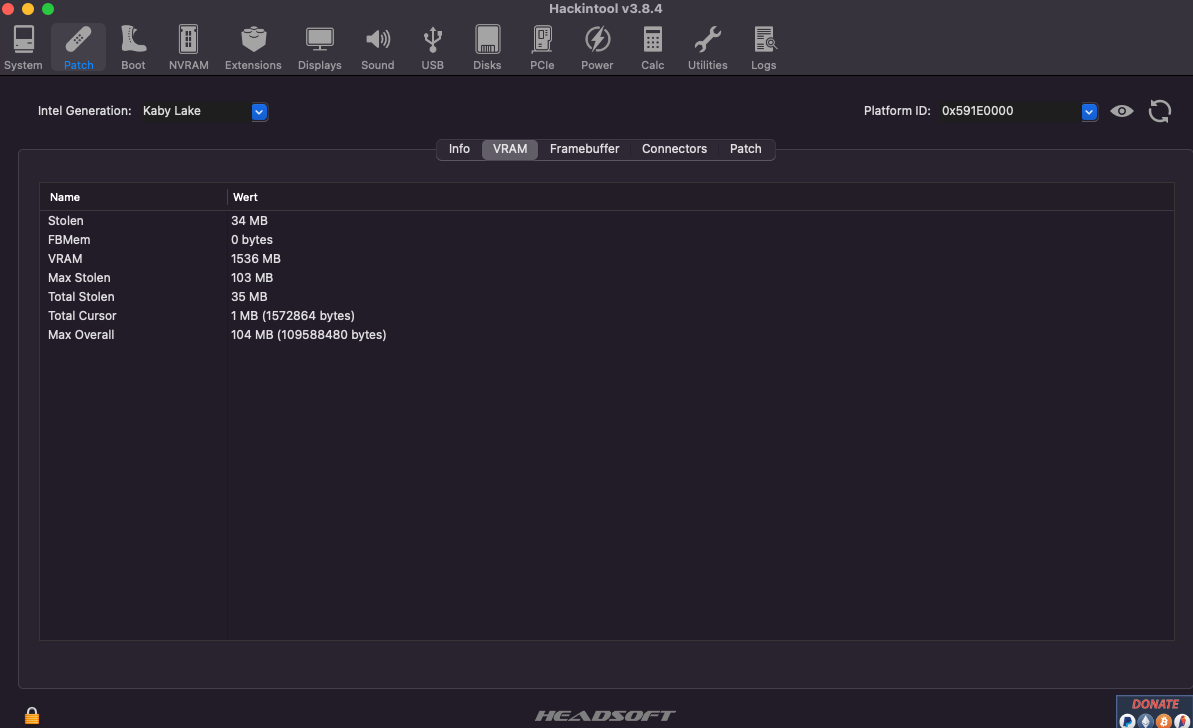The image size is (1193, 728).
Task: Switch to the Connectors tab
Action: point(674,149)
